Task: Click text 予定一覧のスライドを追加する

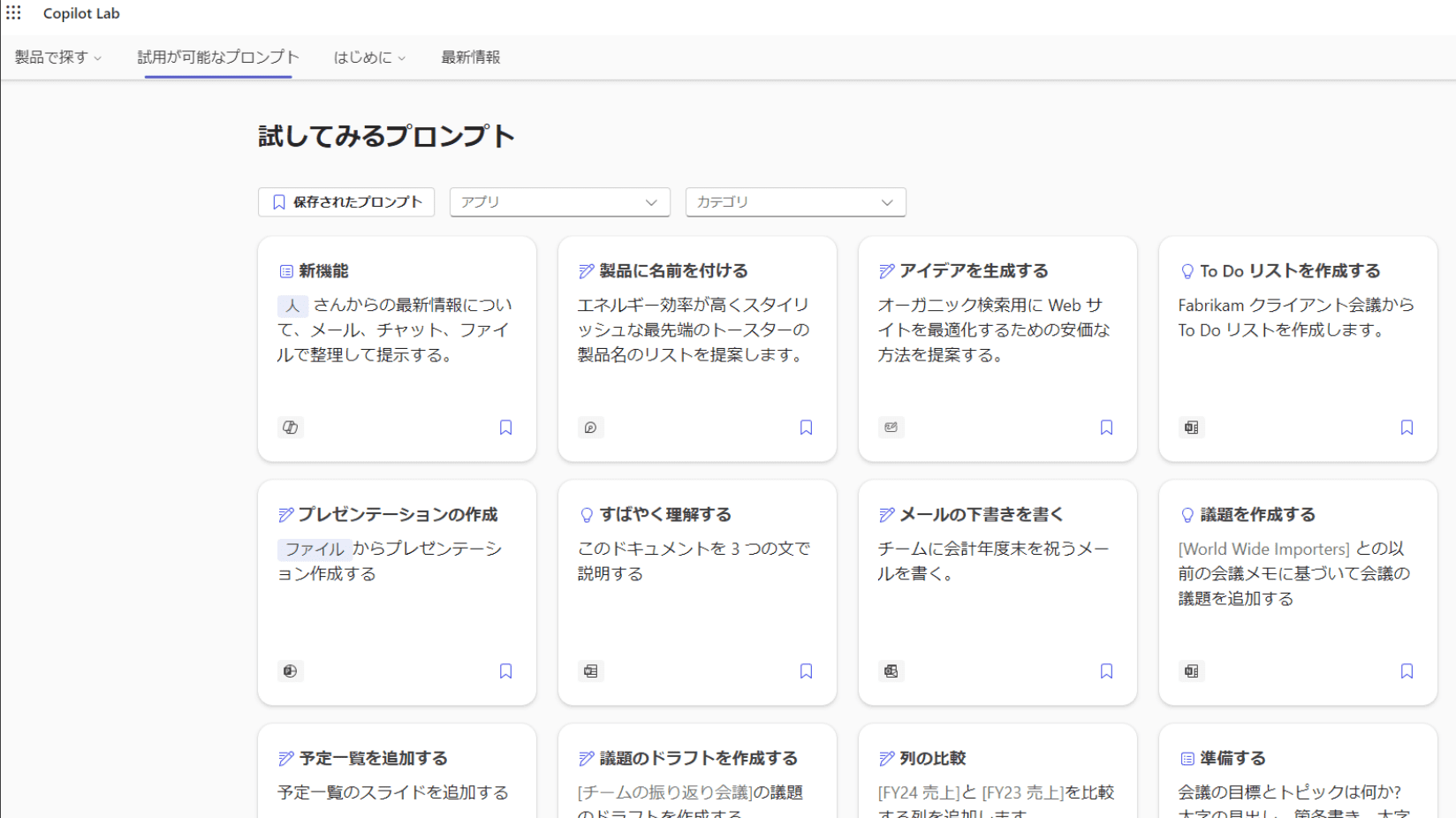Action: pyautogui.click(x=392, y=793)
